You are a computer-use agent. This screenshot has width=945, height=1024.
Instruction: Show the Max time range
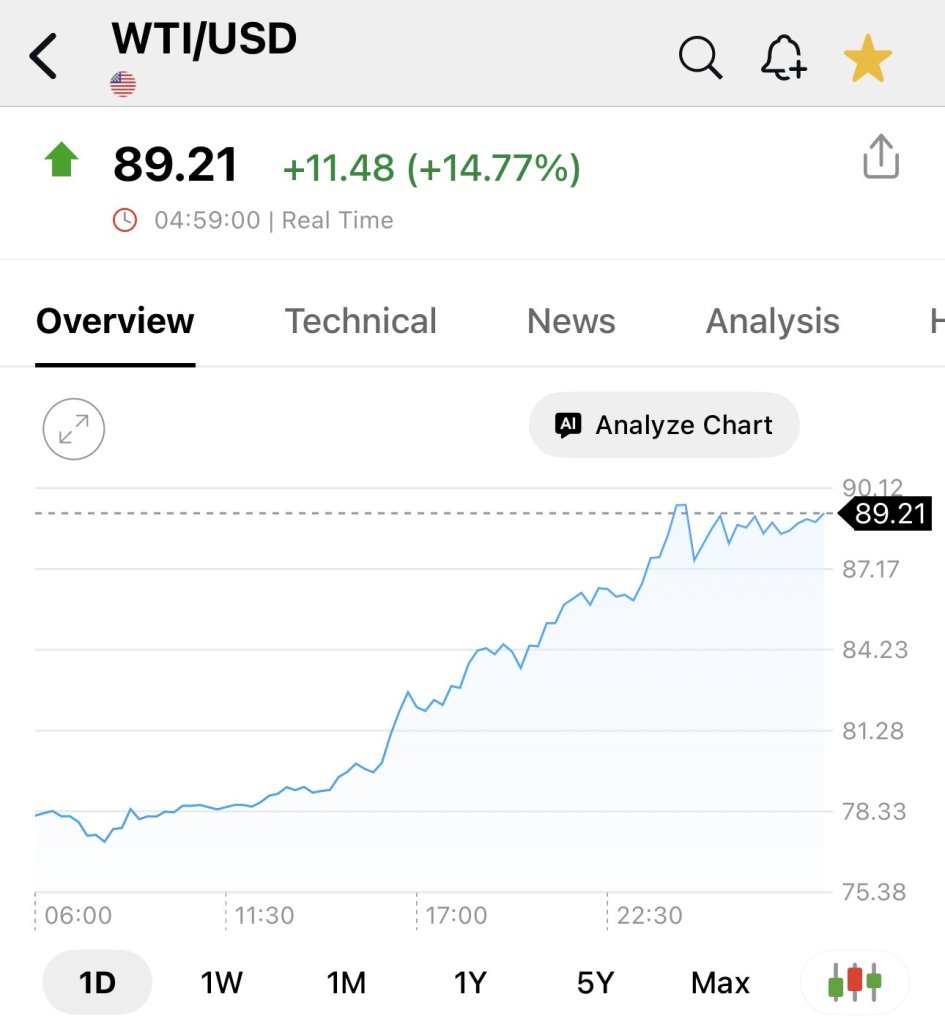pos(720,983)
